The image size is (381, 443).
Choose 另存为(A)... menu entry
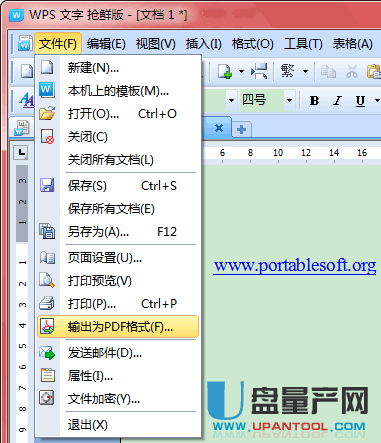tap(118, 232)
